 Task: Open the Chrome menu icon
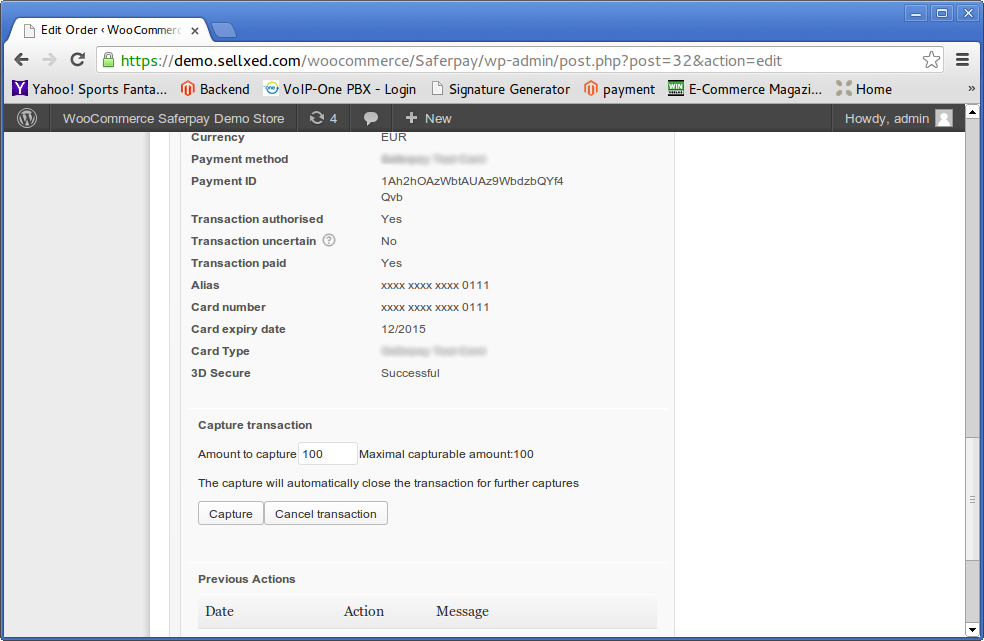tap(963, 60)
